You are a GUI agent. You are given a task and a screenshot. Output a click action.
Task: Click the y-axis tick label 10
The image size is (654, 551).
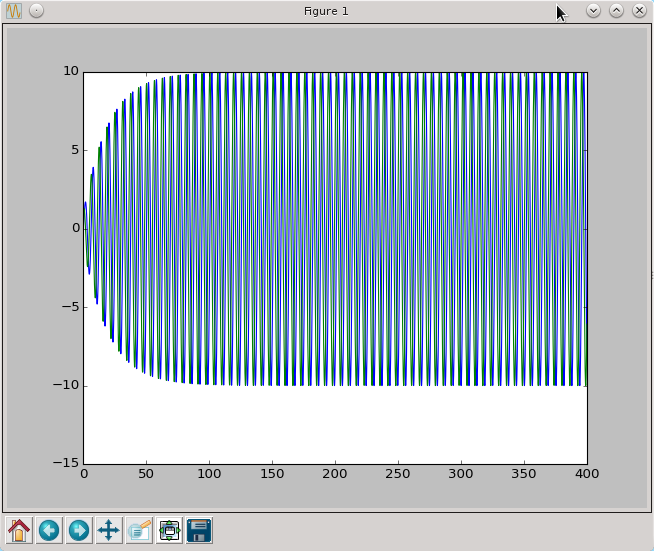tap(70, 72)
